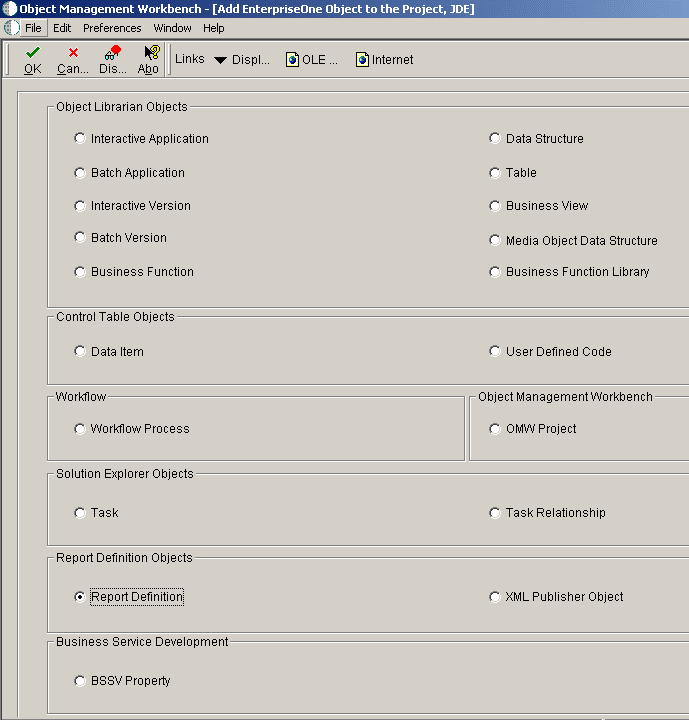Expand the Links dropdown arrow

220,60
